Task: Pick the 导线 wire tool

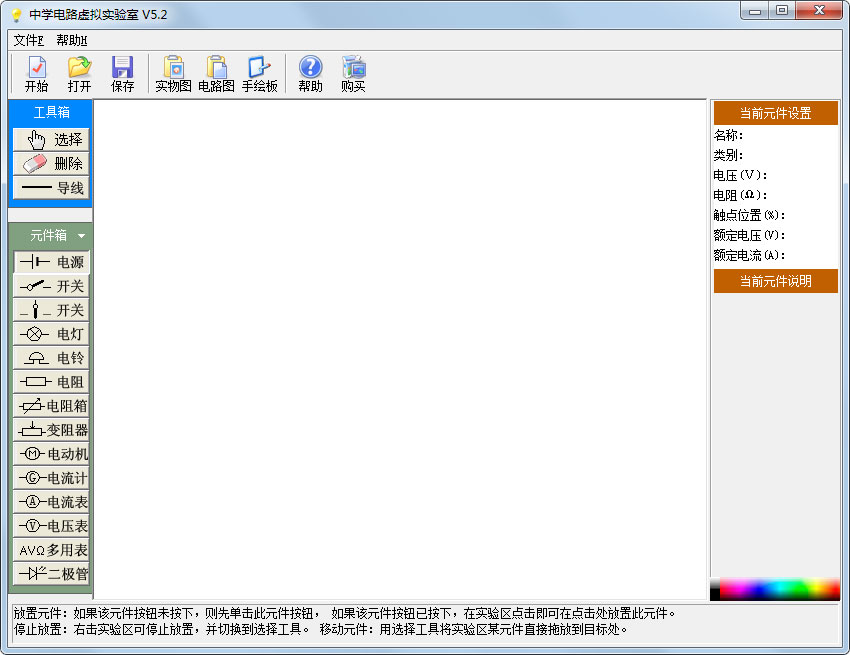Action: click(x=51, y=188)
